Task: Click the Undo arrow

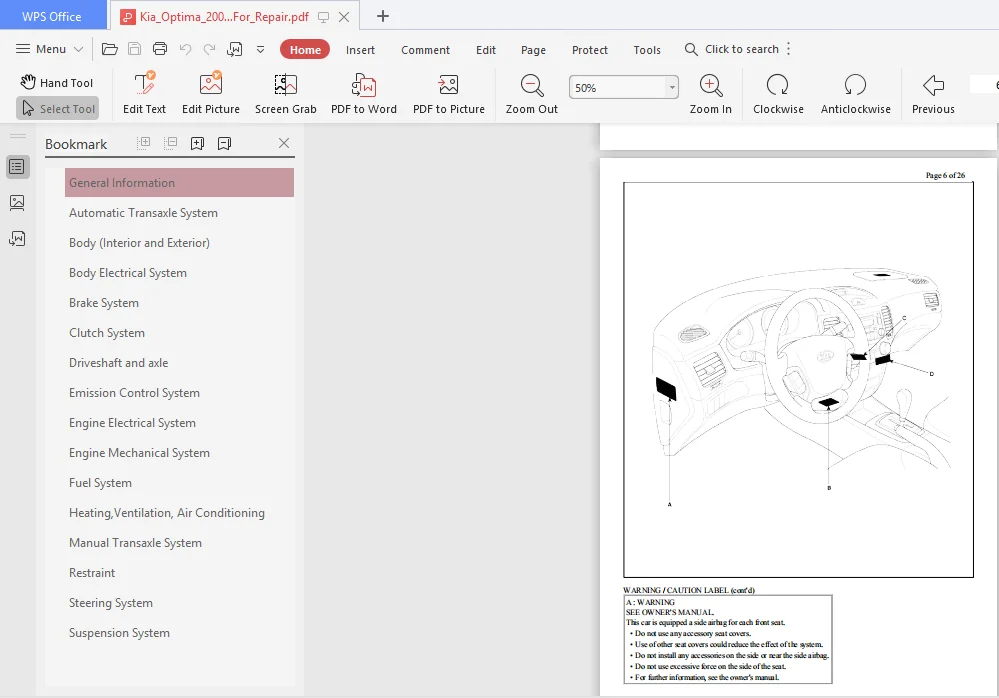Action: (x=185, y=49)
